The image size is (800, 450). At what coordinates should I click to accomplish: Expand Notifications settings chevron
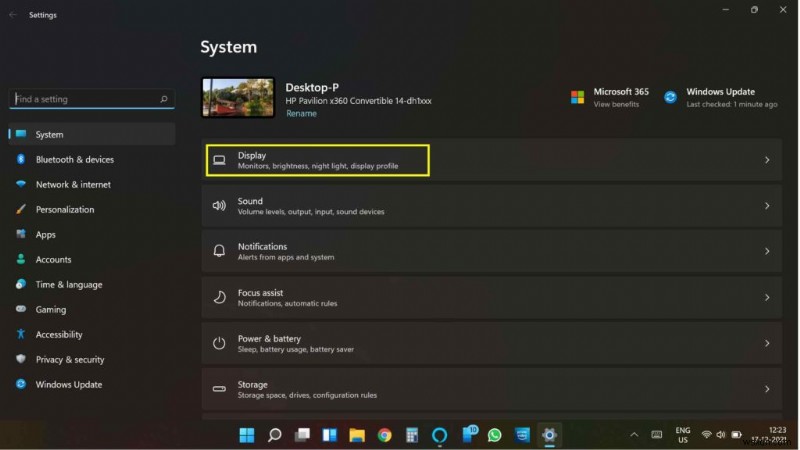(x=767, y=251)
